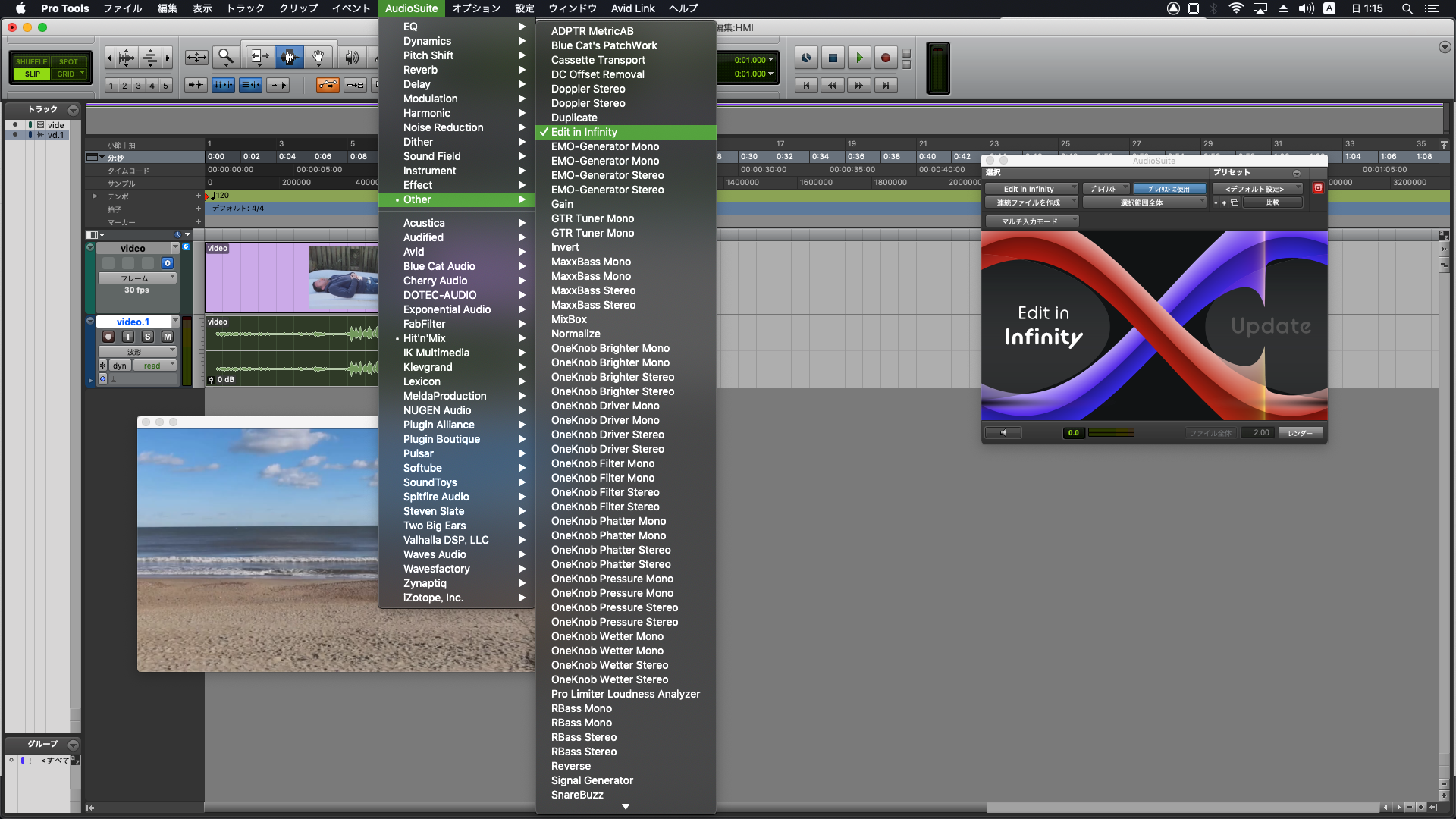The height and width of the screenshot is (819, 1456).
Task: Toggle Link Timeline and Edit Selection
Action: pyautogui.click(x=223, y=85)
